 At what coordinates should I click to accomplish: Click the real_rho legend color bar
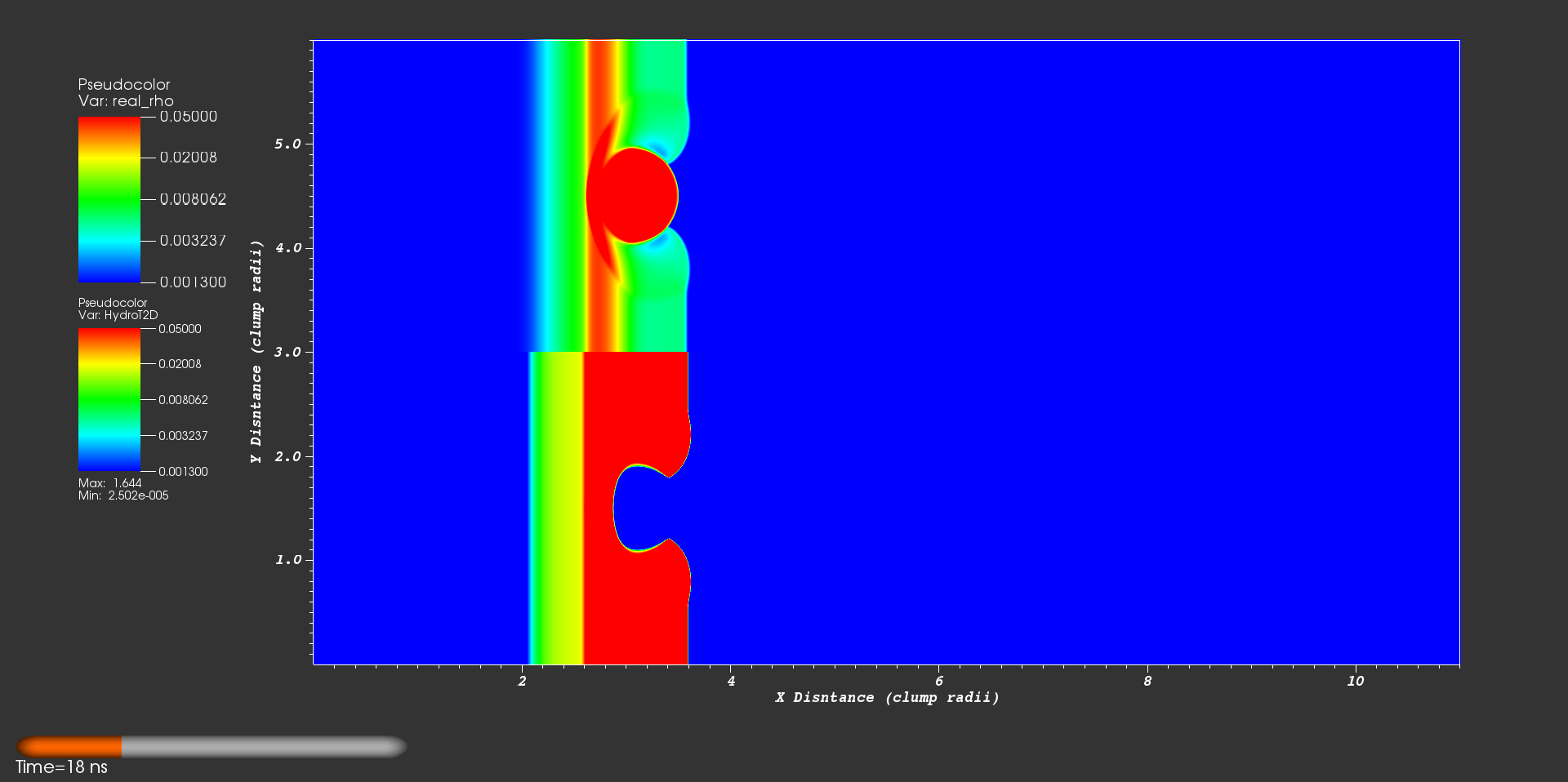point(109,199)
